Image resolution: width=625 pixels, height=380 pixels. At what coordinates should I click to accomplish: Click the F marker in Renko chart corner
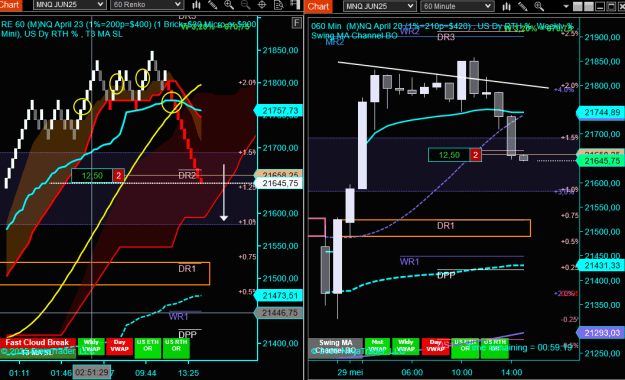(x=297, y=23)
